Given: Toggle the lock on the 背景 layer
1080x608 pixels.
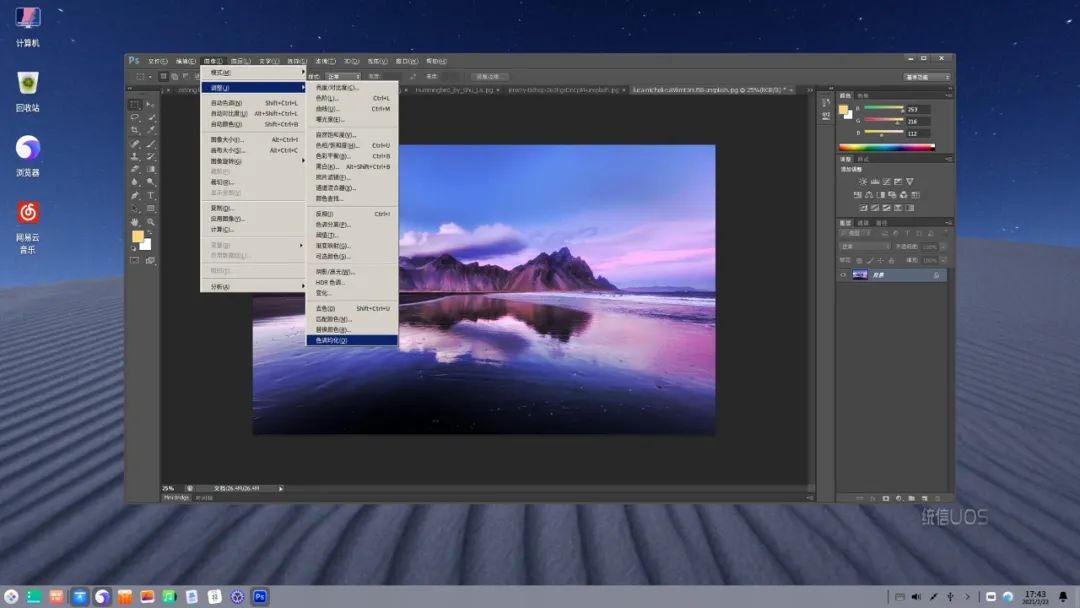Looking at the screenshot, I should pos(936,274).
